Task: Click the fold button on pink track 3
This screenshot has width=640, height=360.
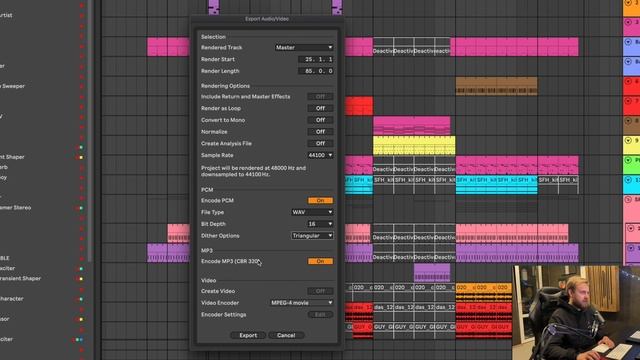Action: click(628, 22)
